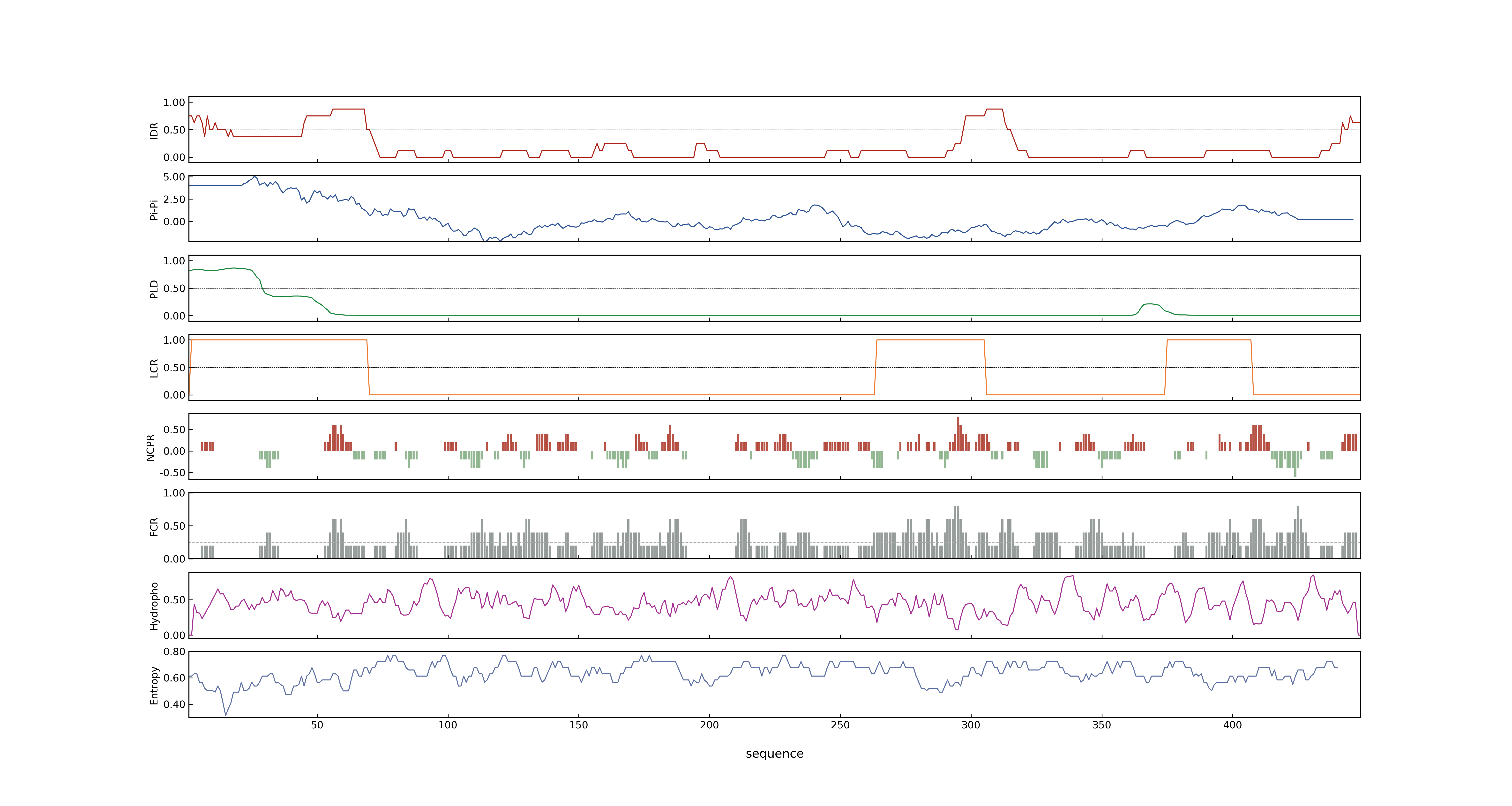1512x806 pixels.
Task: Click the Pi-Pi y-axis label
Action: pos(154,209)
